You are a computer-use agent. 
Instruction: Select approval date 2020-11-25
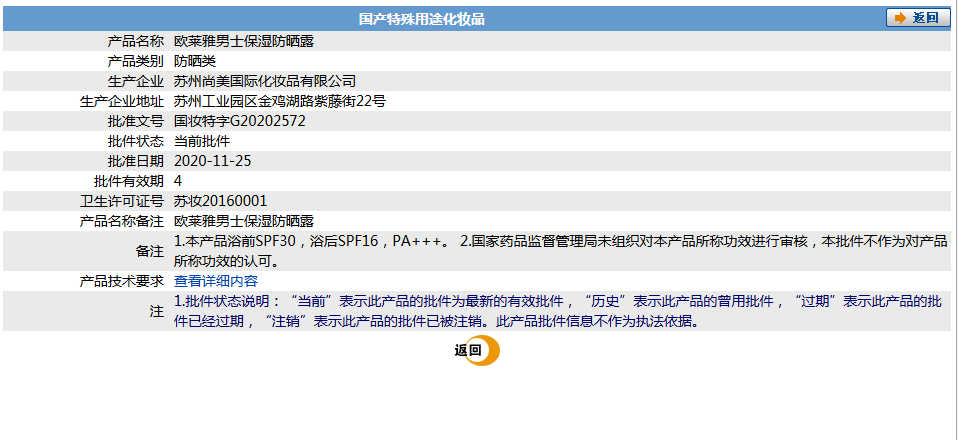(x=213, y=161)
